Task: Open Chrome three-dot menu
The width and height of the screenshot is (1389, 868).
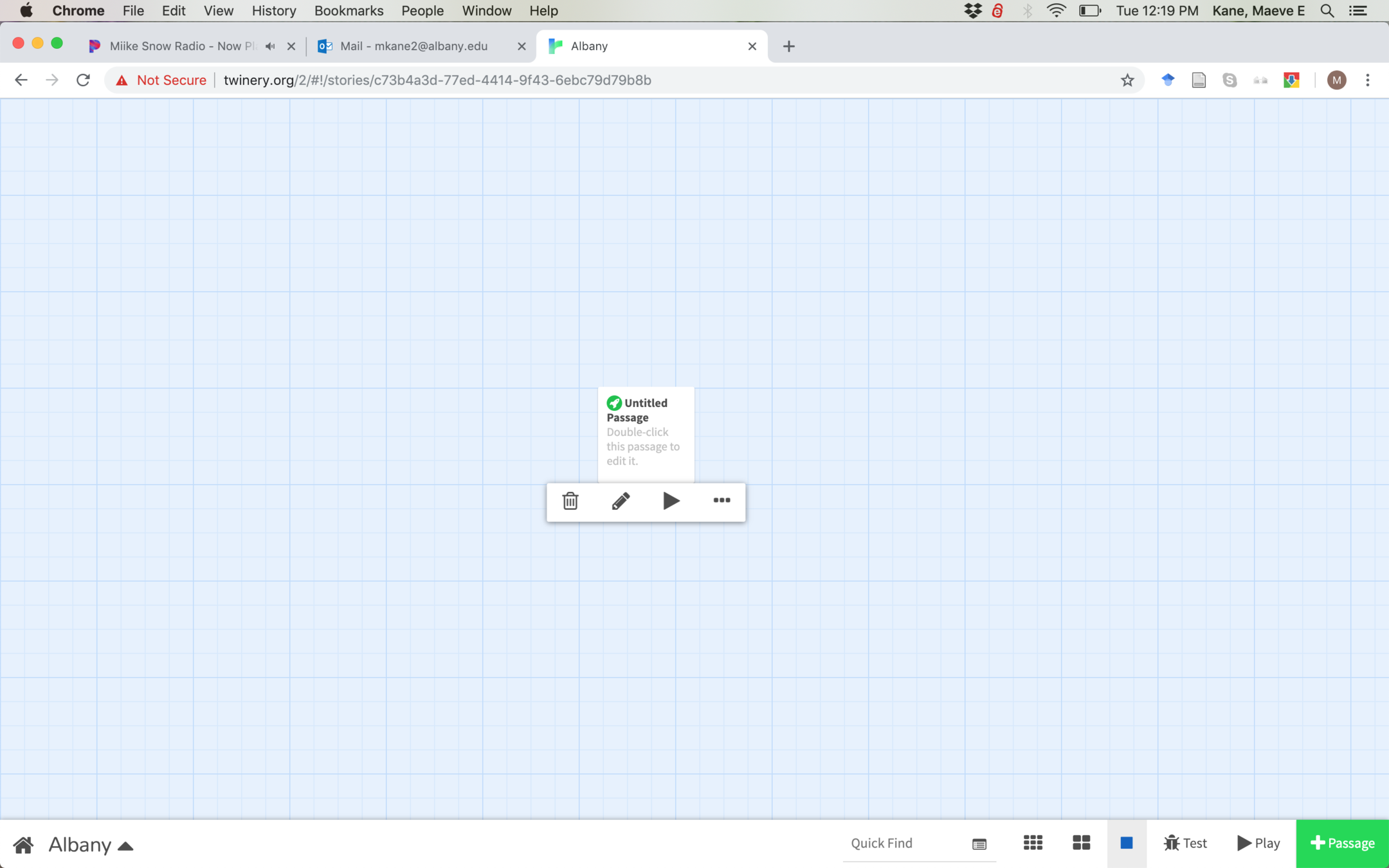Action: click(x=1368, y=80)
